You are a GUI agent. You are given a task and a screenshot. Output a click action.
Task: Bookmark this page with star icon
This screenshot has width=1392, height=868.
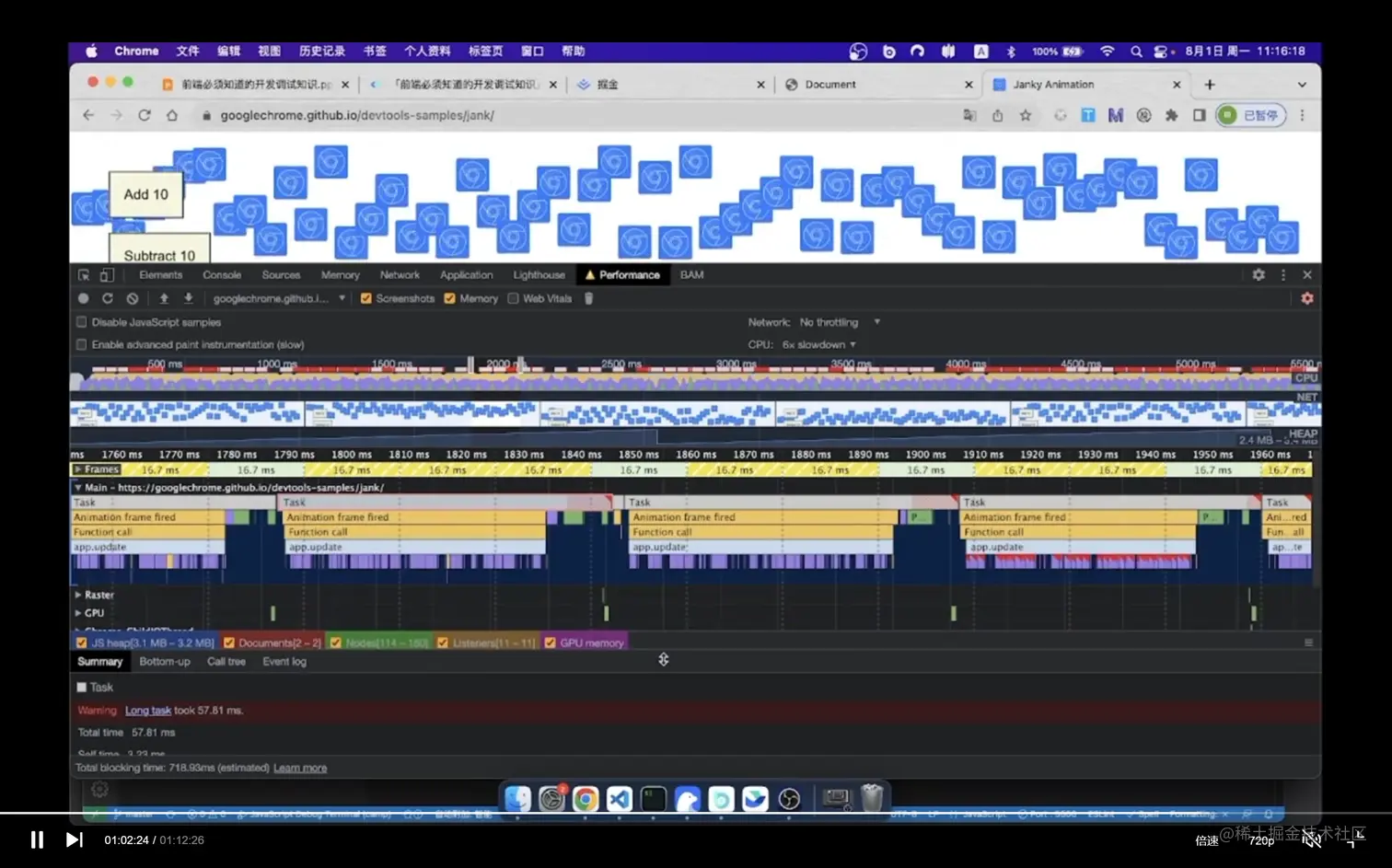[x=1025, y=115]
